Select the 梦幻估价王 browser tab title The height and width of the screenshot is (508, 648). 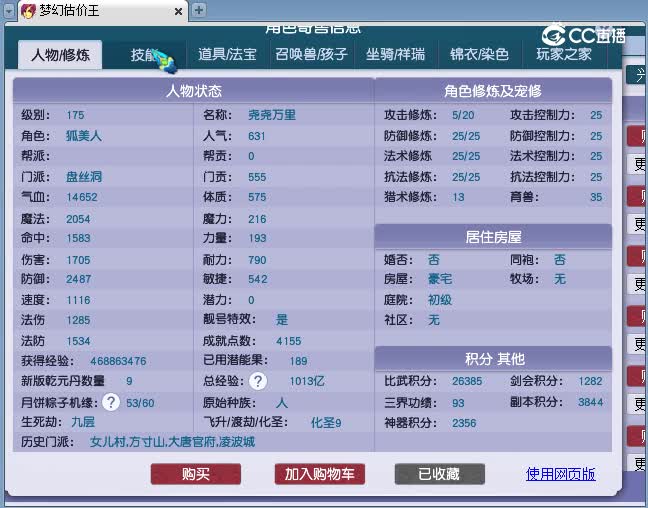click(69, 11)
